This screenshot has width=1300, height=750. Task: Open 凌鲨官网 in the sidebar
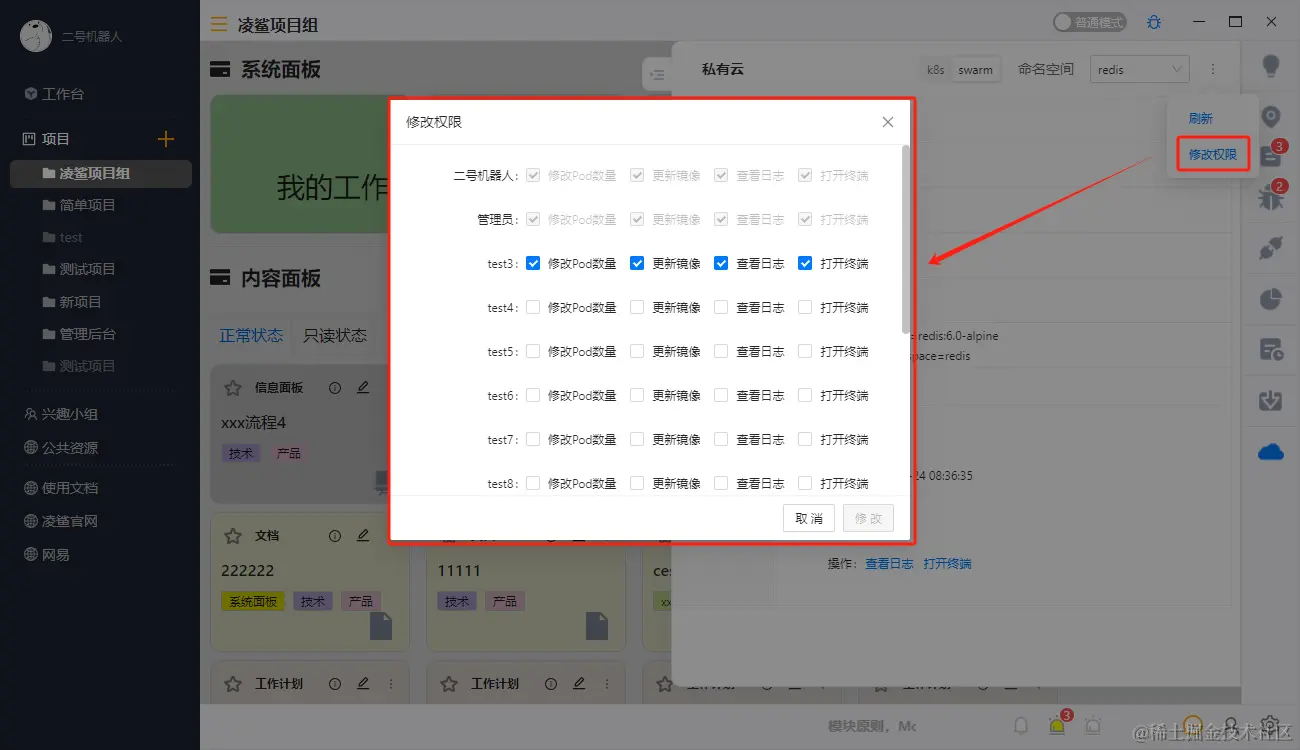click(x=60, y=521)
